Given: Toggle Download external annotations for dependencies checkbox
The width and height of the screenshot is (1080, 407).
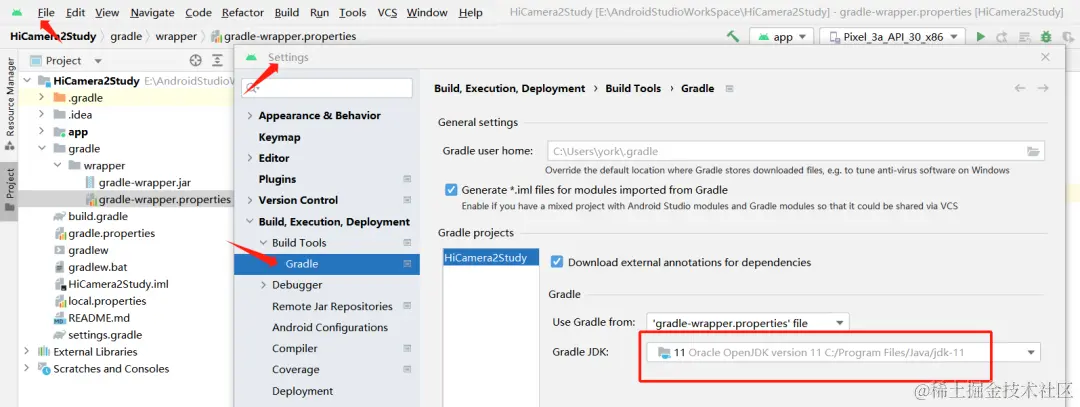Looking at the screenshot, I should click(x=557, y=262).
